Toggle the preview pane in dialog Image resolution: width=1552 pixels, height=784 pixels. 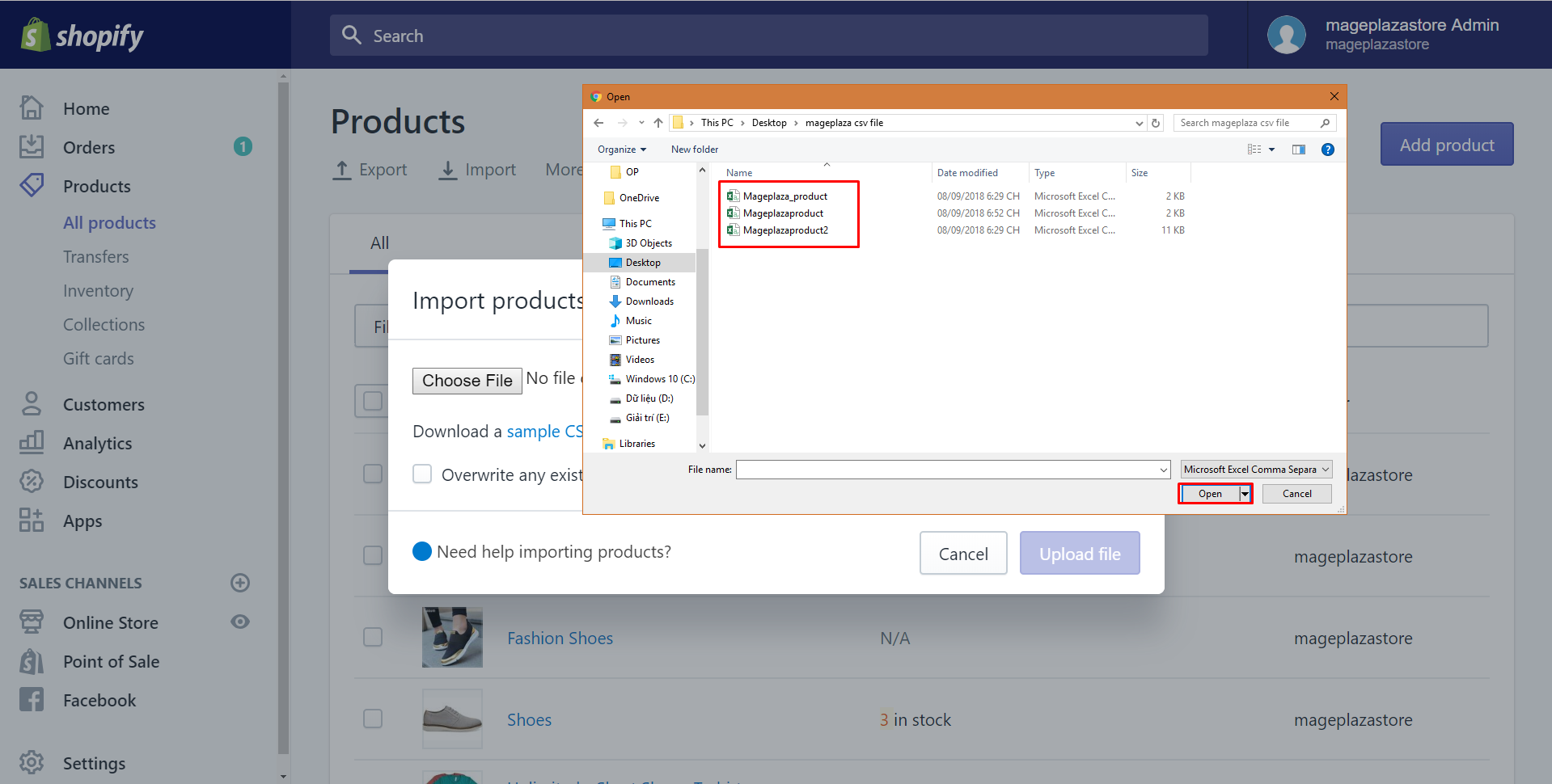1299,150
